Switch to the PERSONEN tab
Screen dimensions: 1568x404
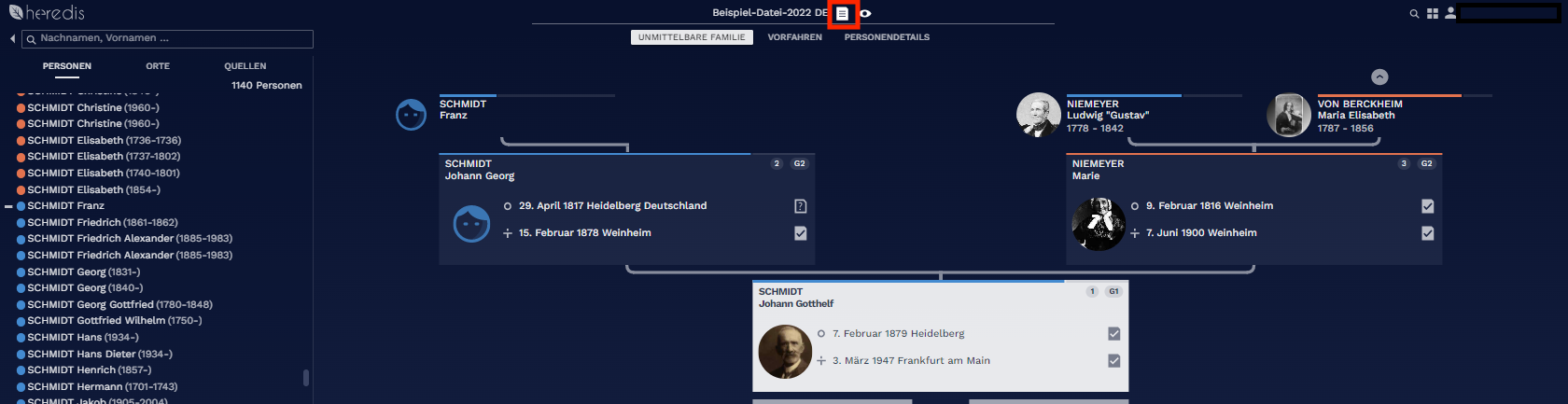coord(67,66)
